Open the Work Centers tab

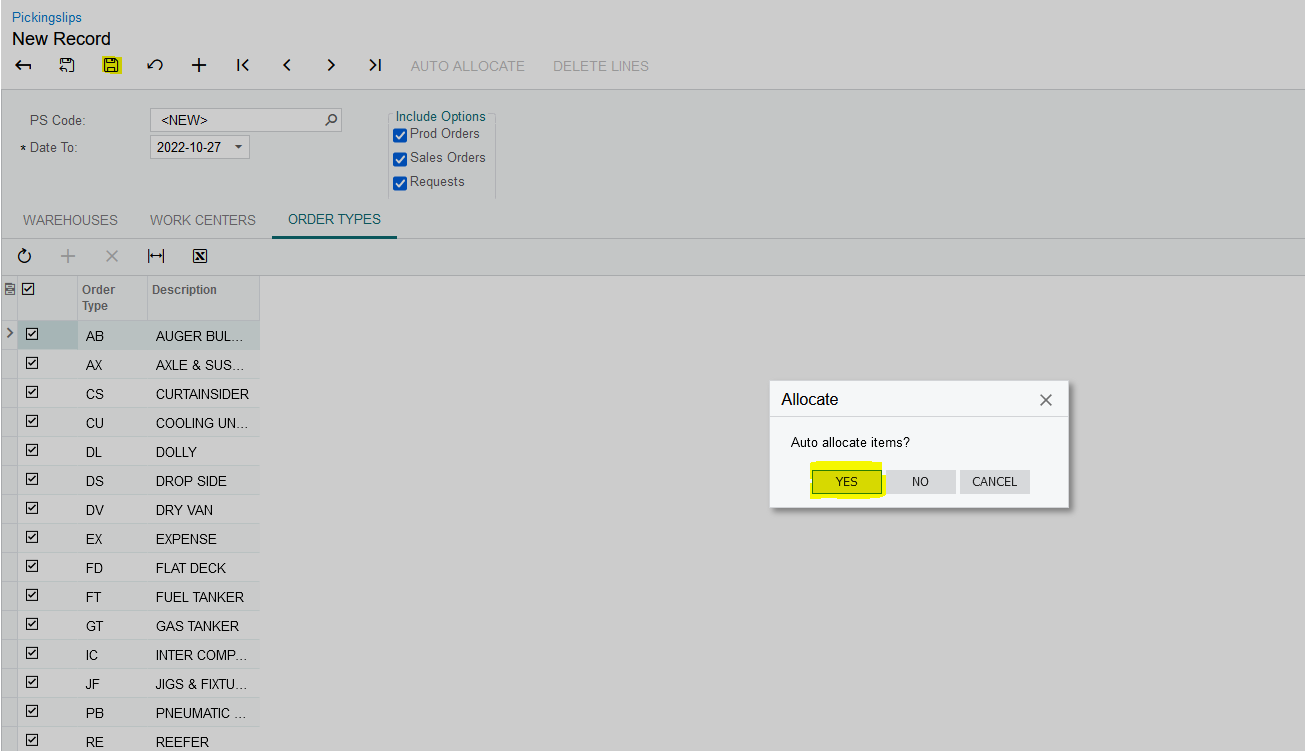pyautogui.click(x=203, y=220)
